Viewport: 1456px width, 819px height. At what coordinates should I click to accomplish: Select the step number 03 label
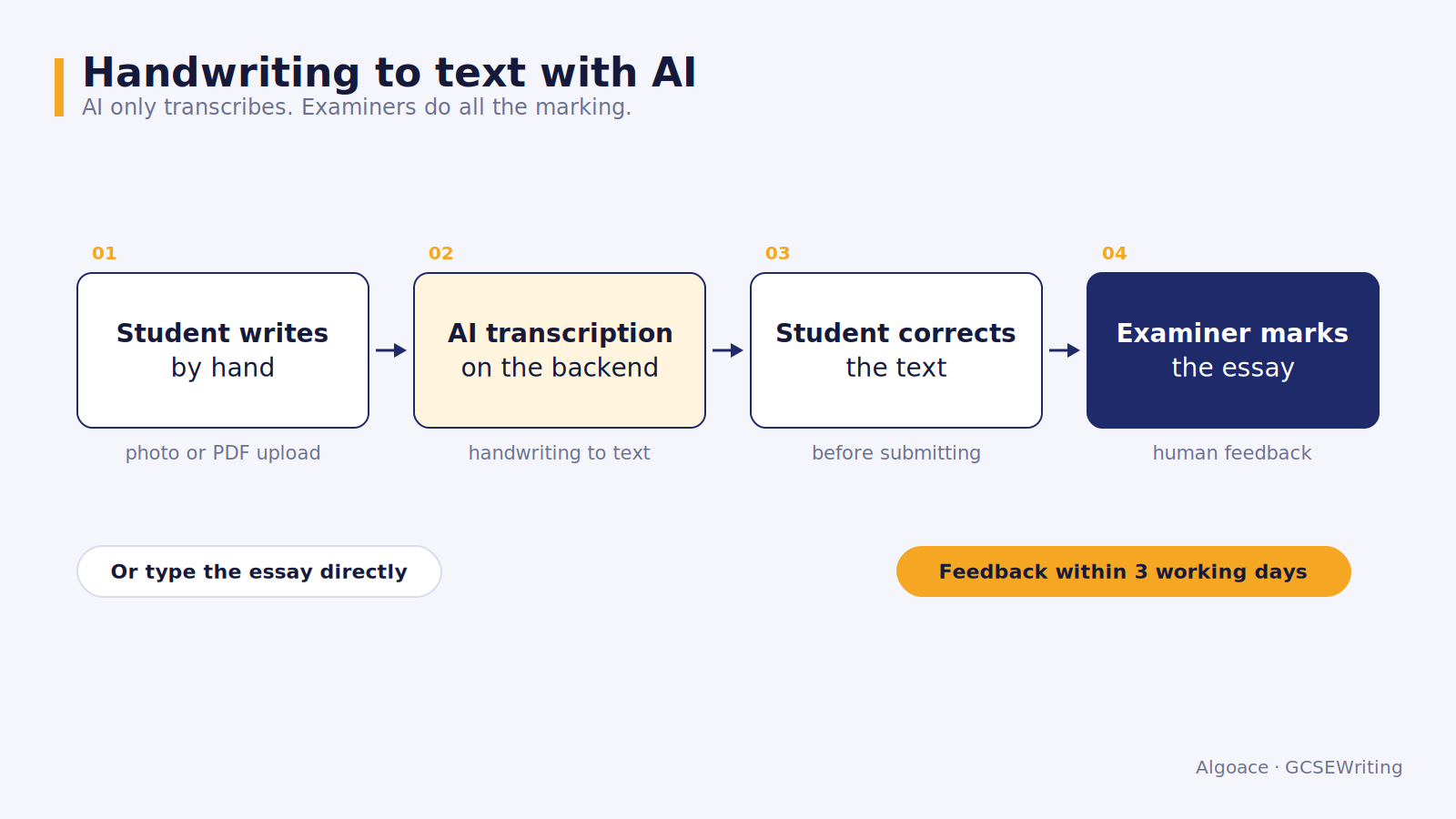[x=778, y=253]
